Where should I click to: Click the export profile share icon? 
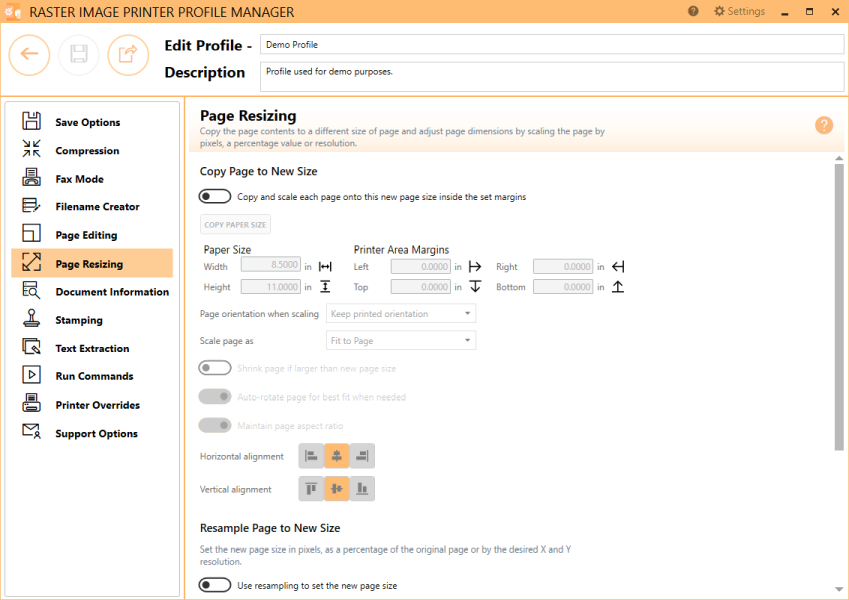[x=128, y=55]
